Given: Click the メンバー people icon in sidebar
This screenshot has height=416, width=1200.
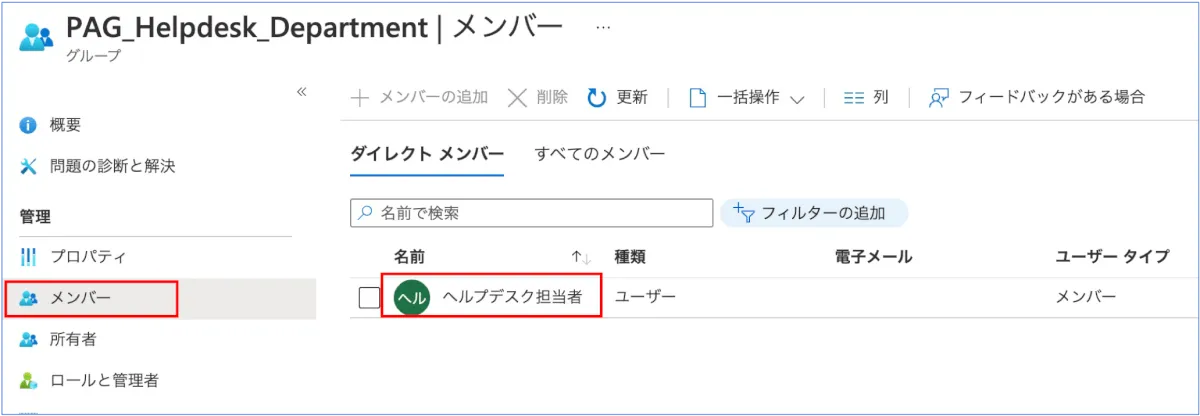Looking at the screenshot, I should coord(28,298).
